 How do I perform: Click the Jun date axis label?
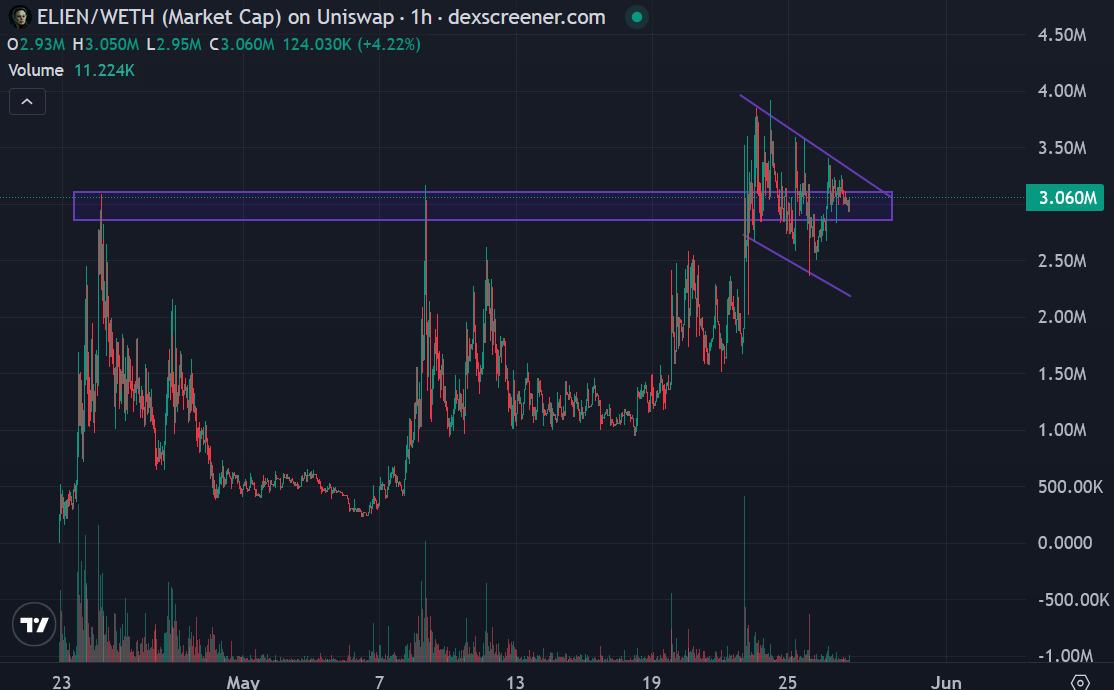(x=946, y=682)
